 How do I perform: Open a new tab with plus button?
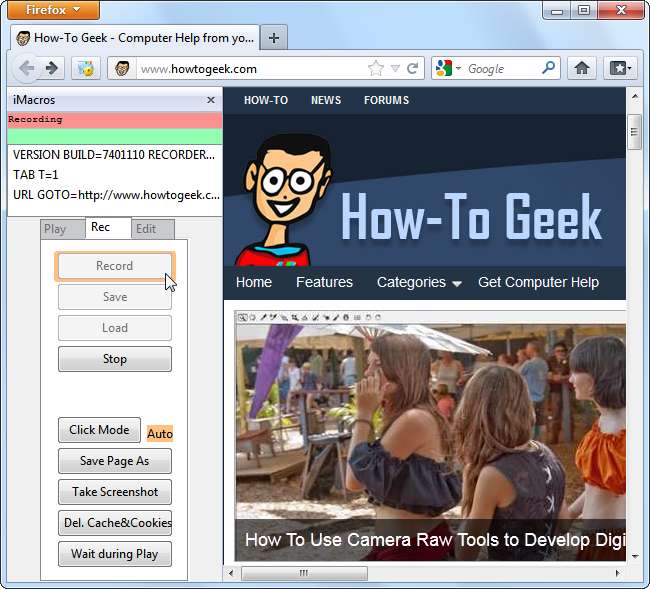(x=274, y=38)
